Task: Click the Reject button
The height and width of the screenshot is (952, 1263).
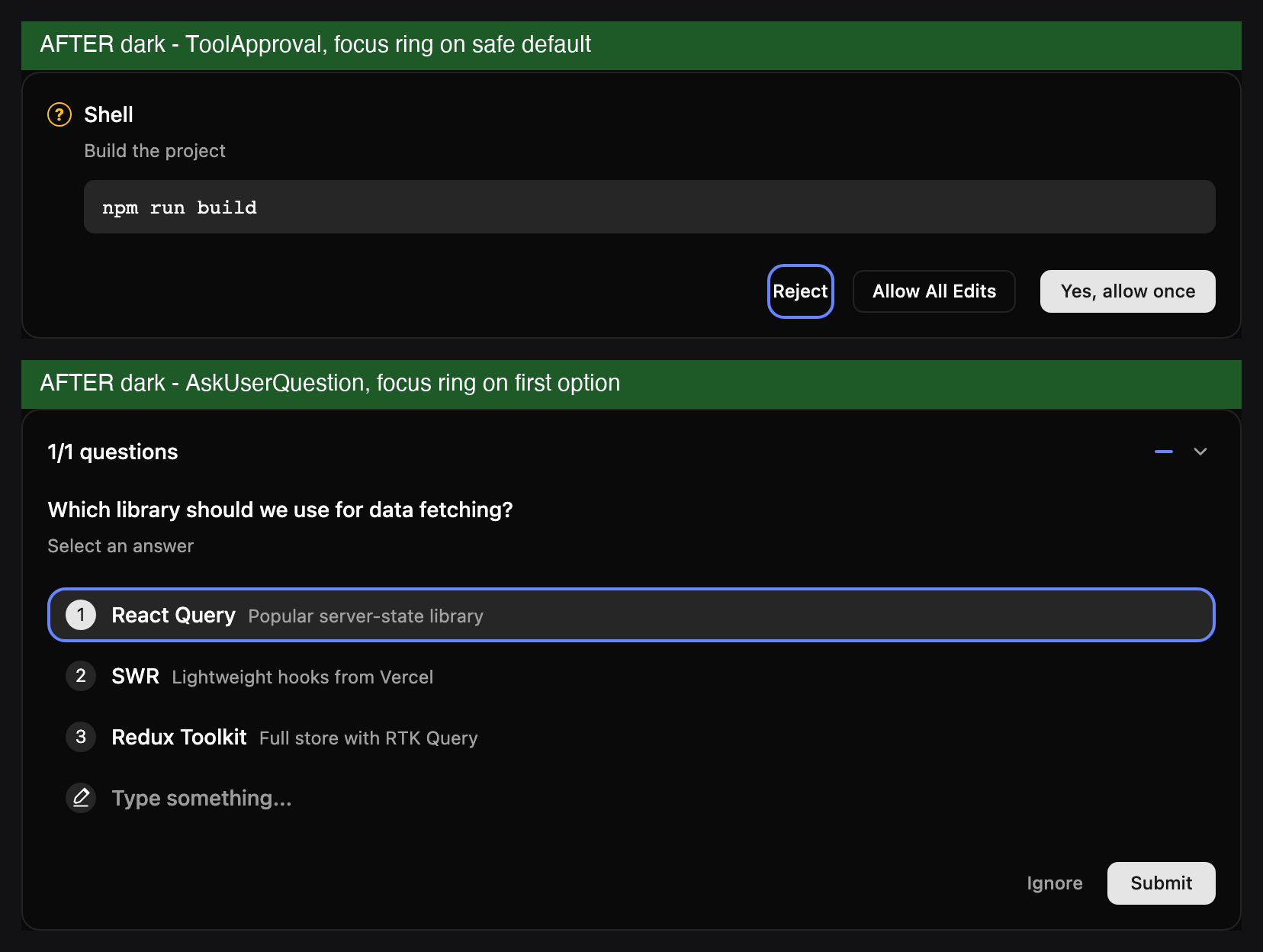Action: pyautogui.click(x=800, y=291)
